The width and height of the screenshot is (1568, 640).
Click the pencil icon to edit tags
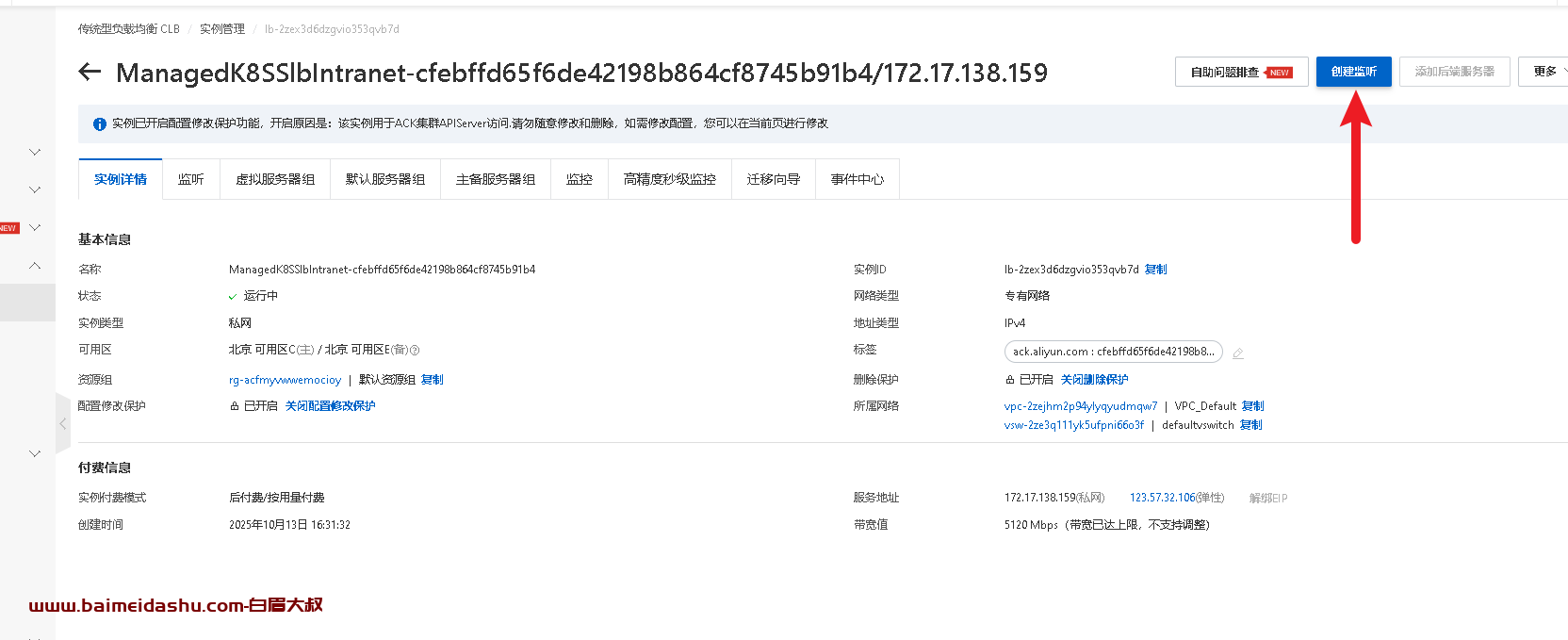pos(1238,353)
